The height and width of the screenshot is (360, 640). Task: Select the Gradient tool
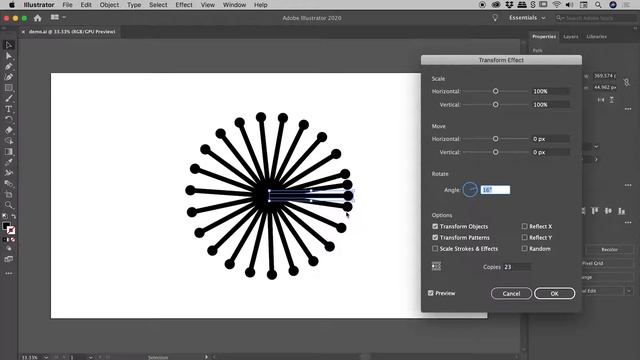click(x=9, y=151)
